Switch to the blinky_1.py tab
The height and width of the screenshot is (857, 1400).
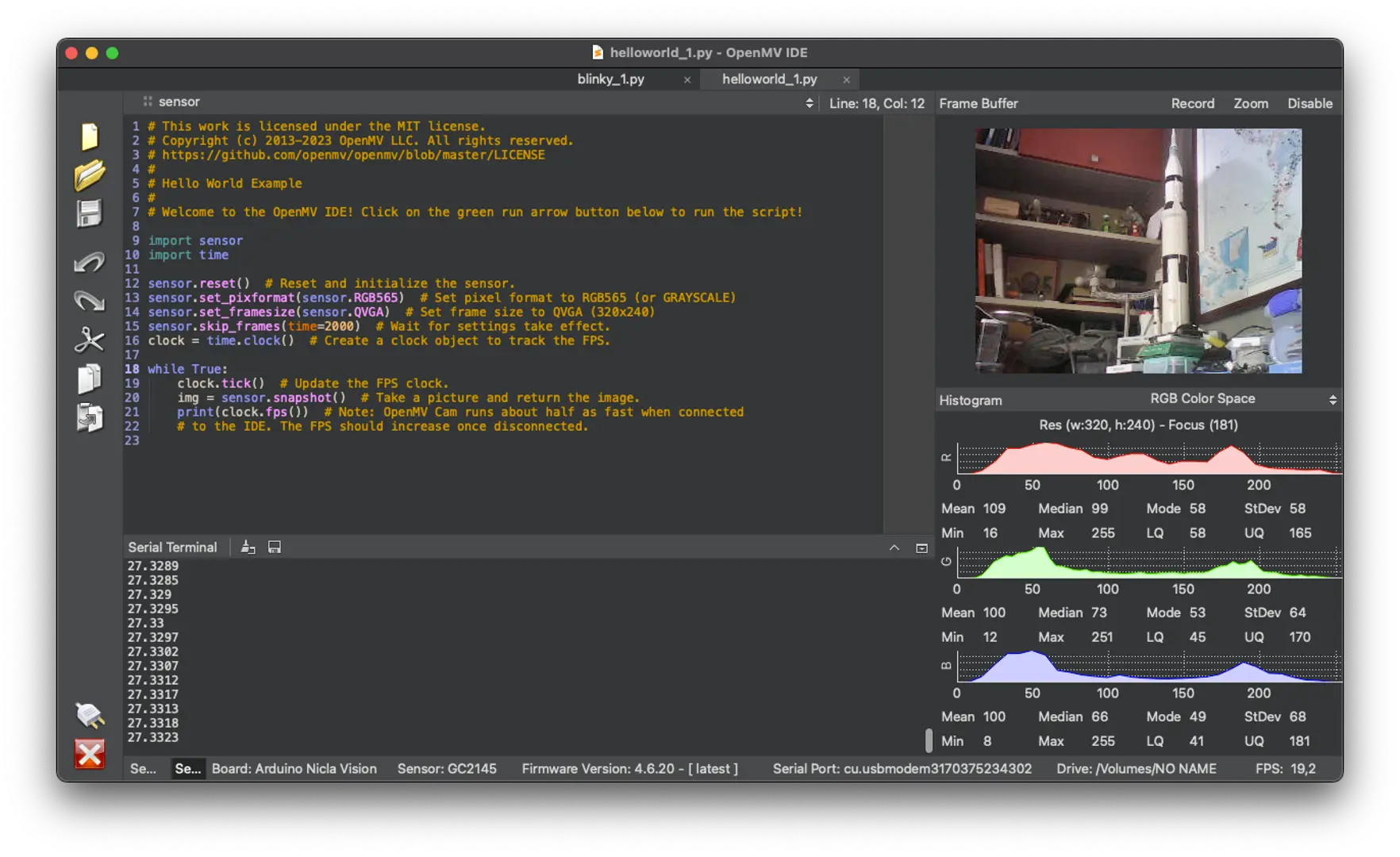click(x=610, y=79)
